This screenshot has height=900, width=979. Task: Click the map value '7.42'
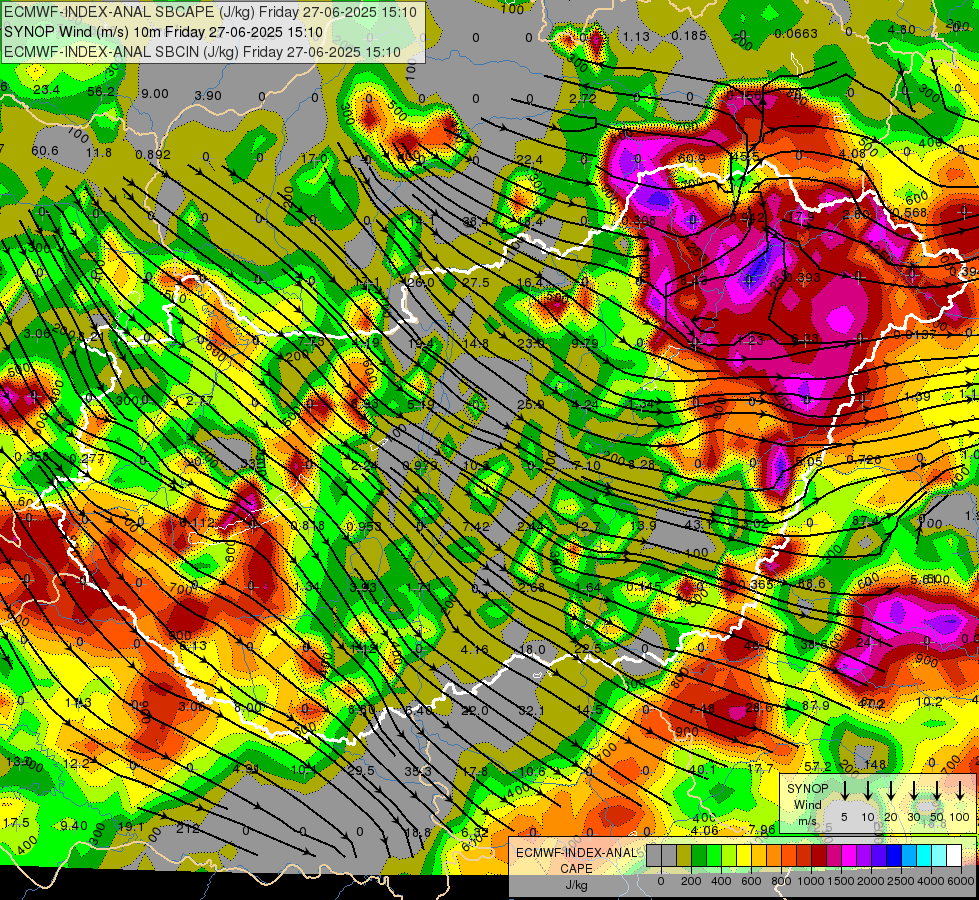point(476,527)
